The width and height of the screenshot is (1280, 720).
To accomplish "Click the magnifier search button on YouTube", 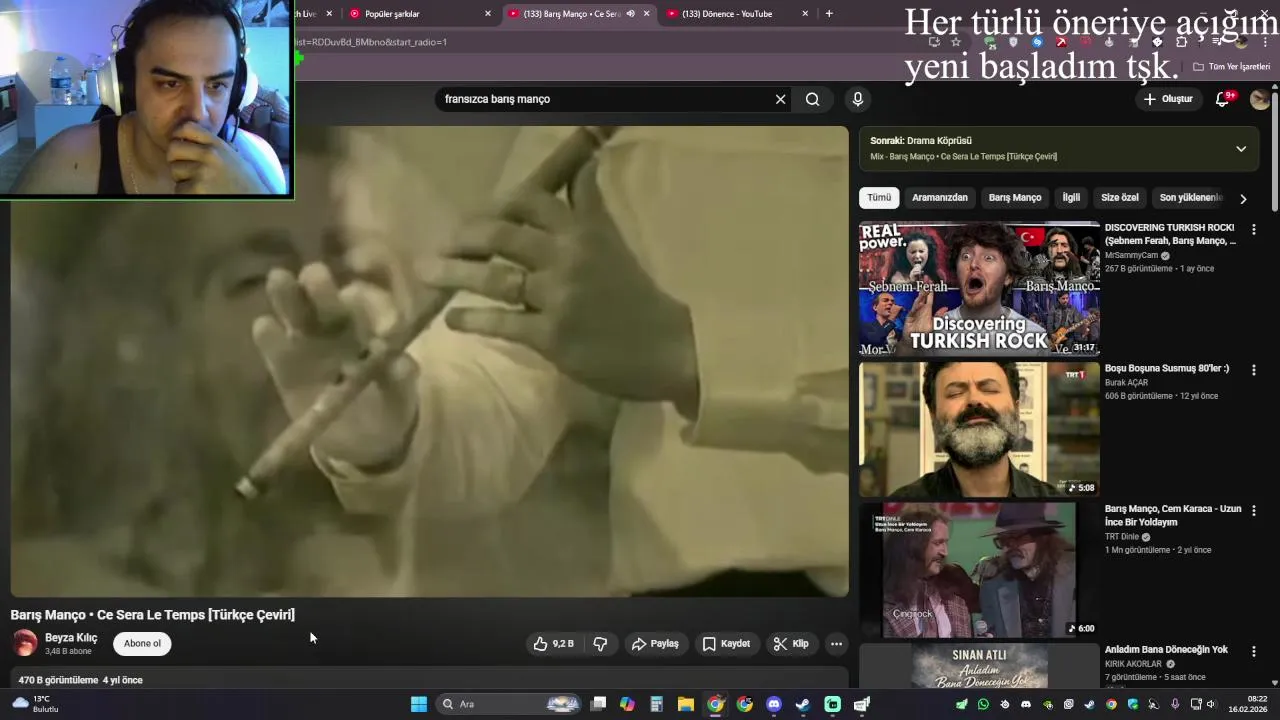I will 812,99.
